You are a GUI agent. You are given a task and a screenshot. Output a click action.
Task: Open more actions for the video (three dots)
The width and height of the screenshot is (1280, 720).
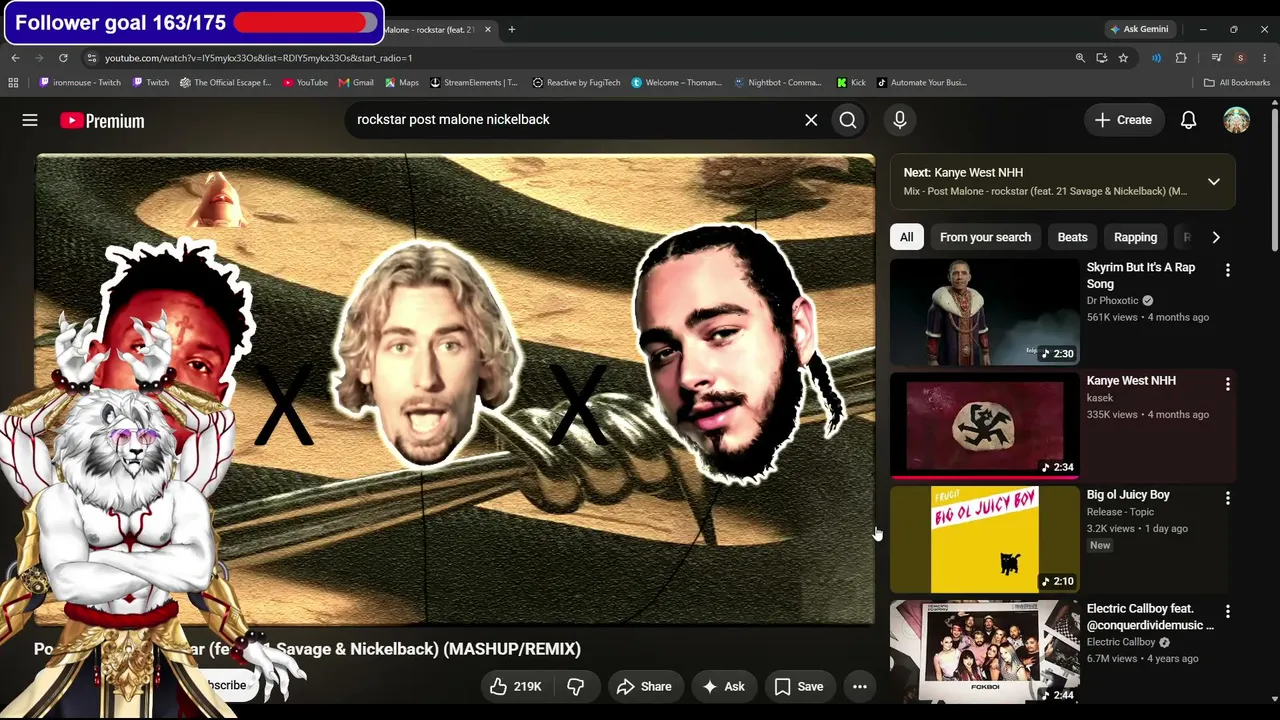[859, 686]
